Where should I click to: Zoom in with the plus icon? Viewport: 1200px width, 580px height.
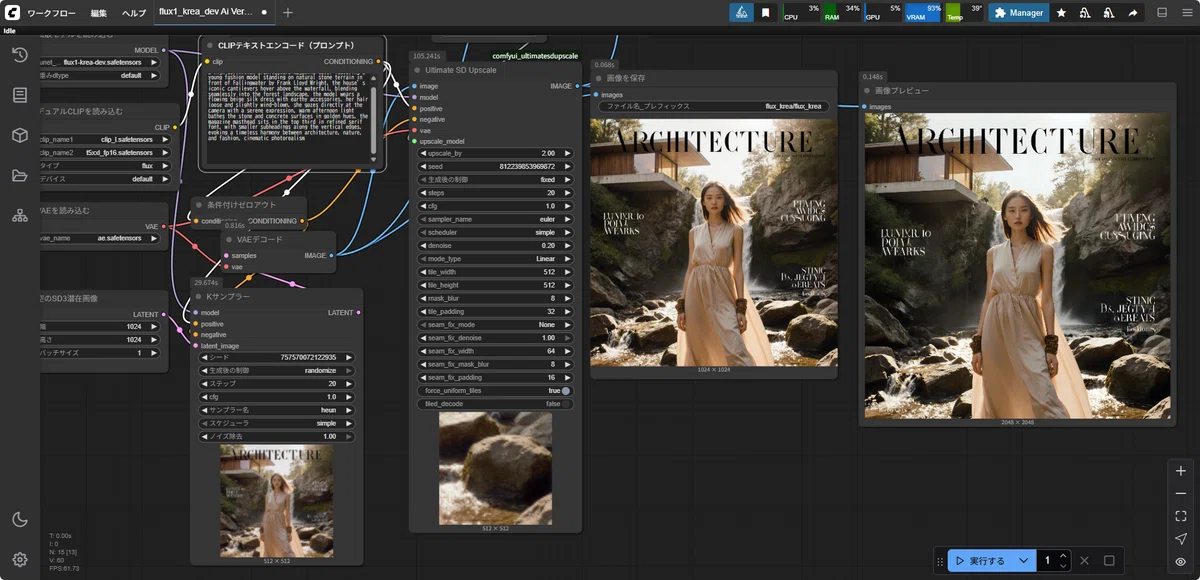[1181, 471]
